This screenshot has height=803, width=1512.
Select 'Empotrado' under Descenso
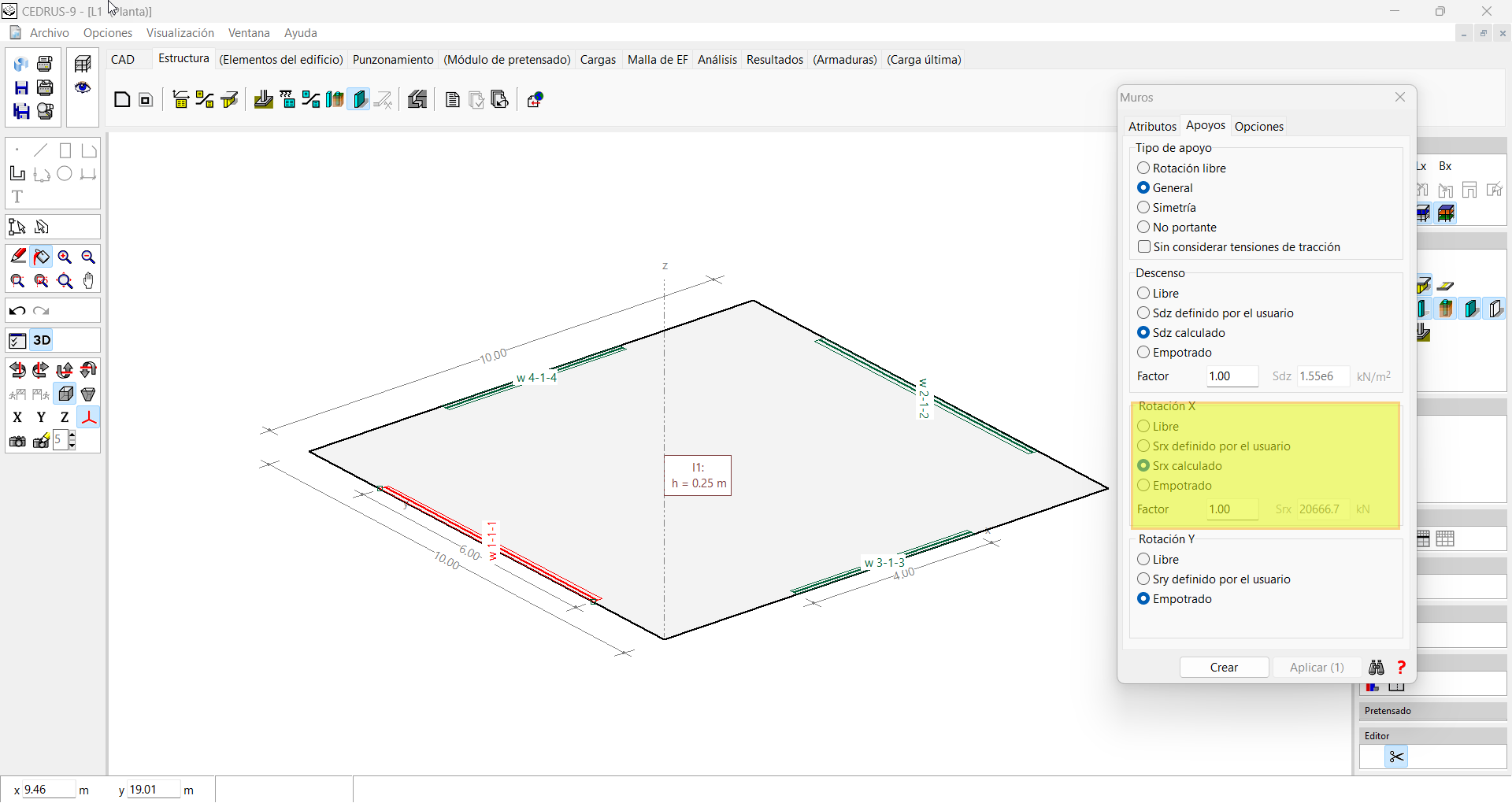point(1143,353)
